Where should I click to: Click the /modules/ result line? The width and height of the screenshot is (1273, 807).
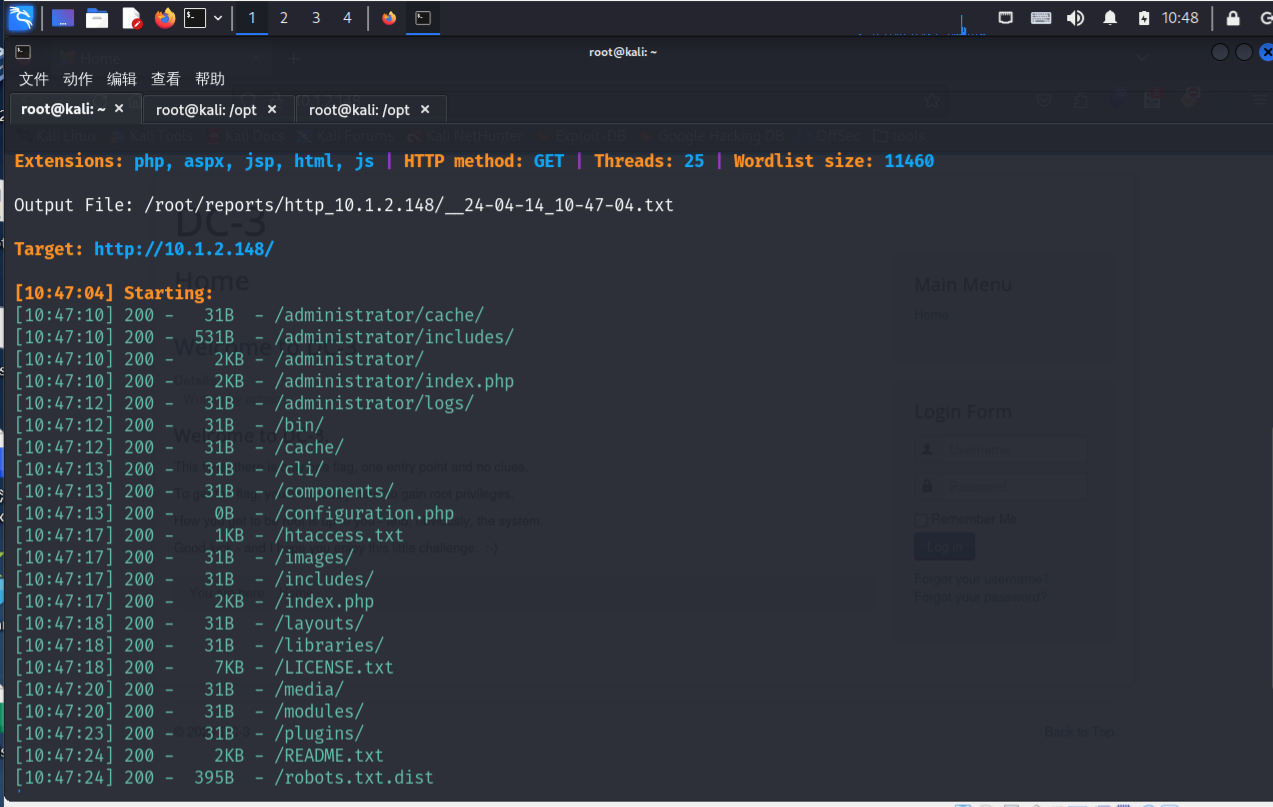pos(319,711)
